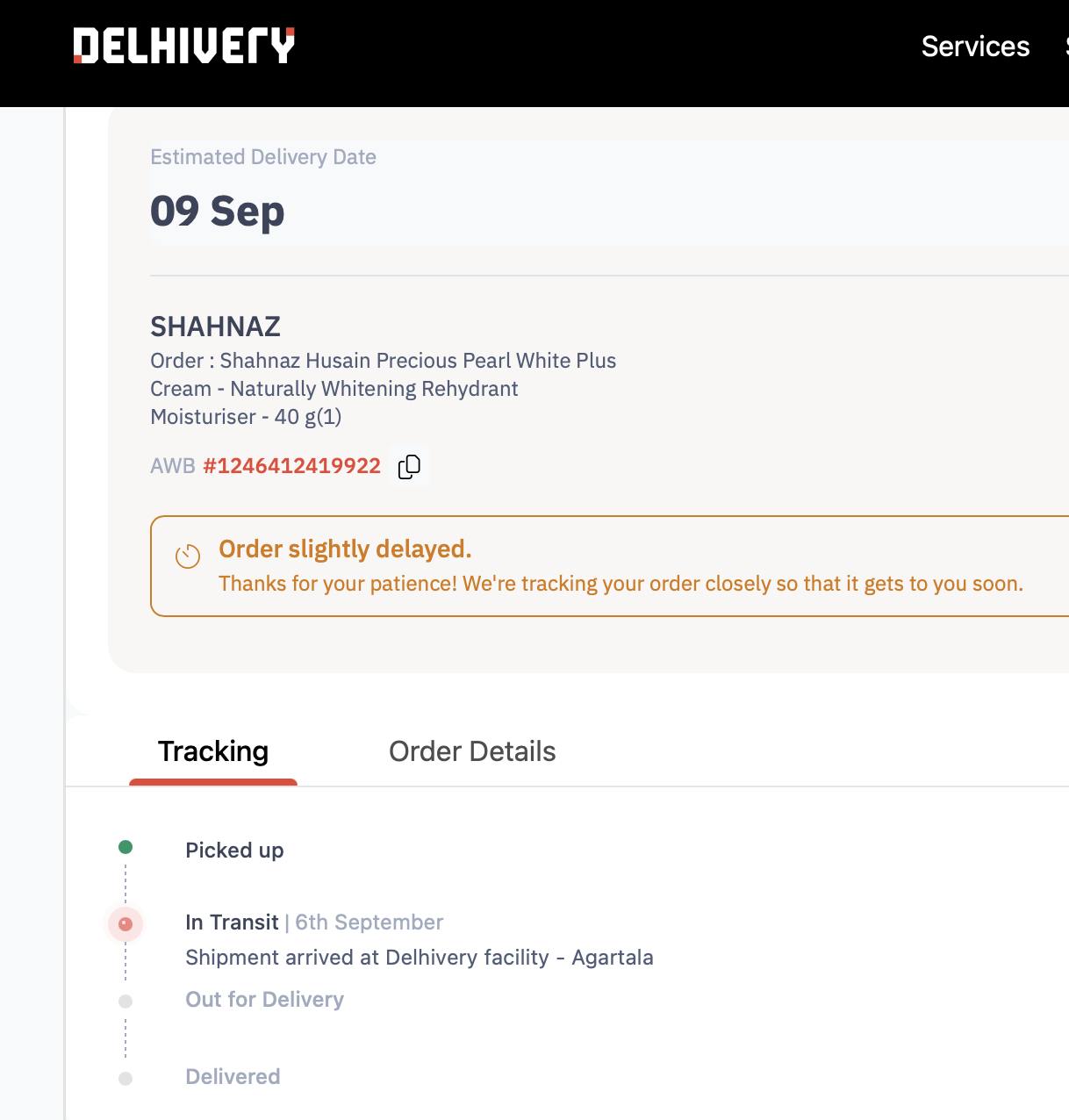The height and width of the screenshot is (1120, 1069).
Task: Click shipment arrived at Agartala facility text
Action: 420,958
